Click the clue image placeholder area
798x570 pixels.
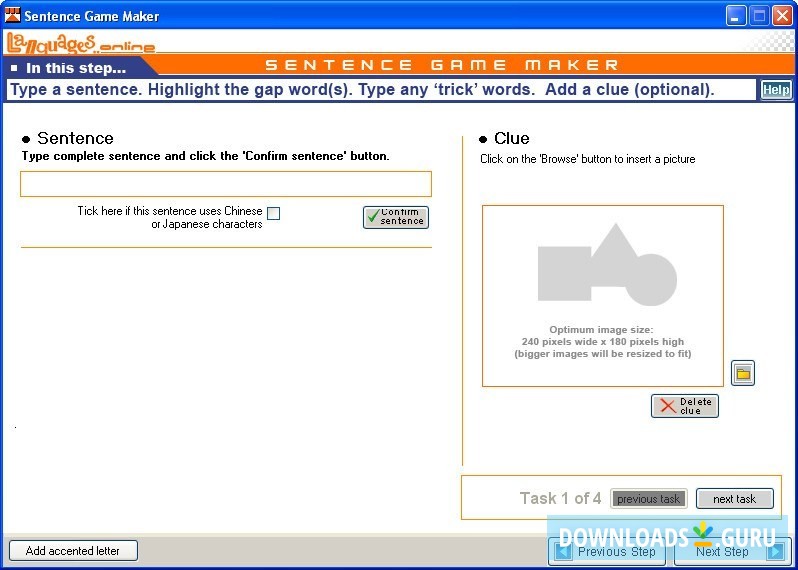[x=603, y=296]
